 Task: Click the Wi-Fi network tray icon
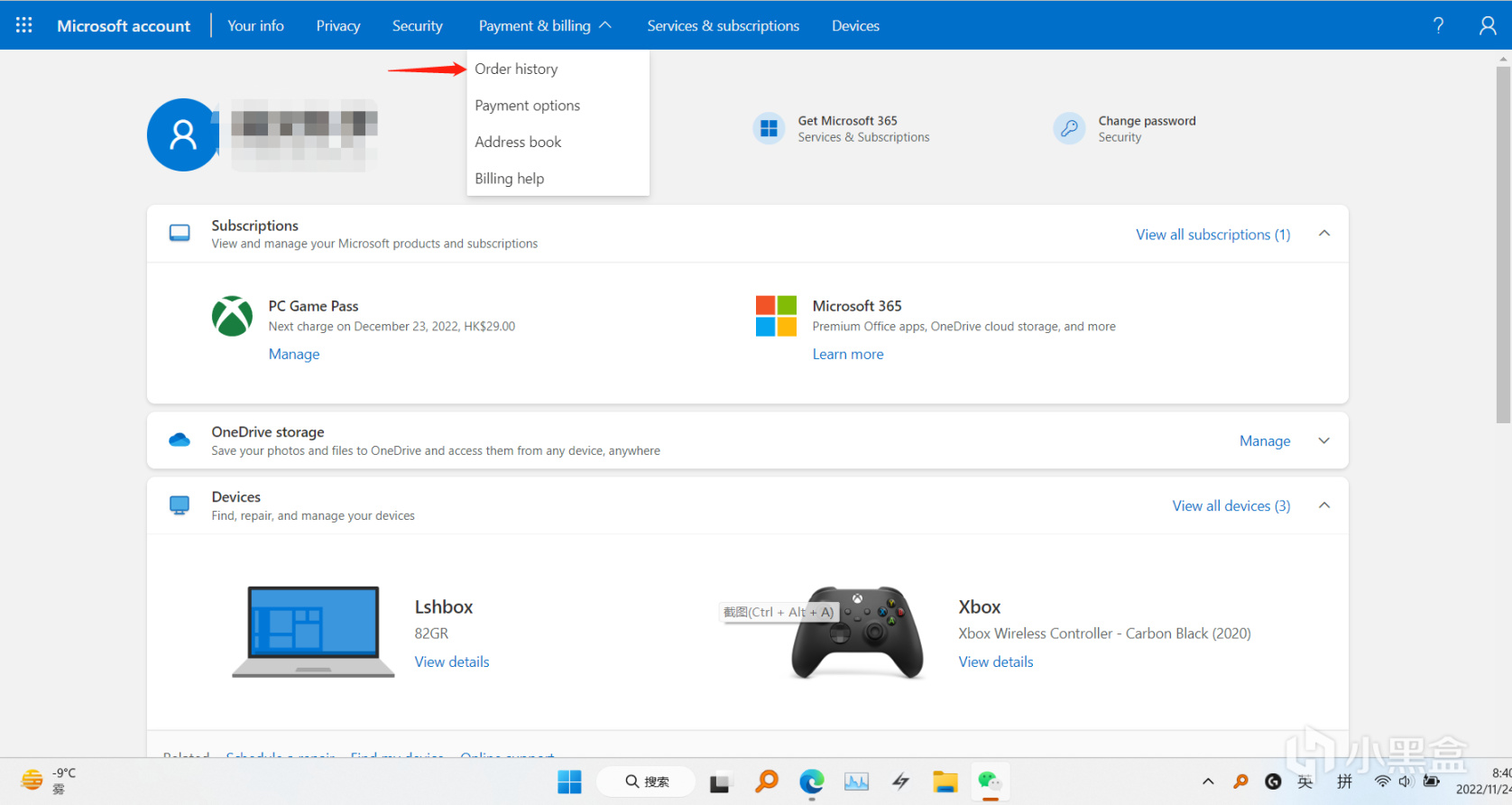click(1382, 782)
